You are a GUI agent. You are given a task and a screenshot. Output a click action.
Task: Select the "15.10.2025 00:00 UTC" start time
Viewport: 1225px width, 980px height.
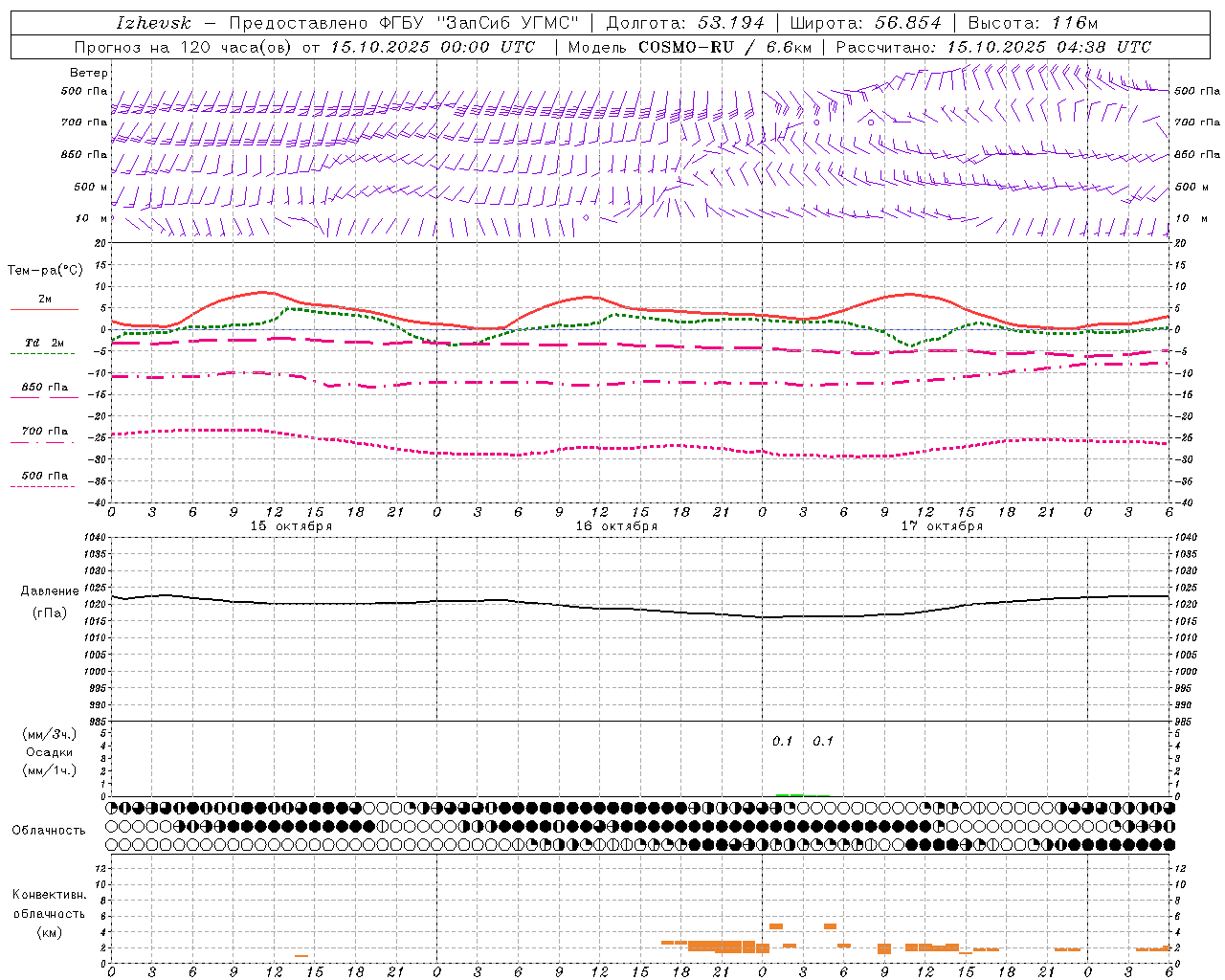(433, 47)
